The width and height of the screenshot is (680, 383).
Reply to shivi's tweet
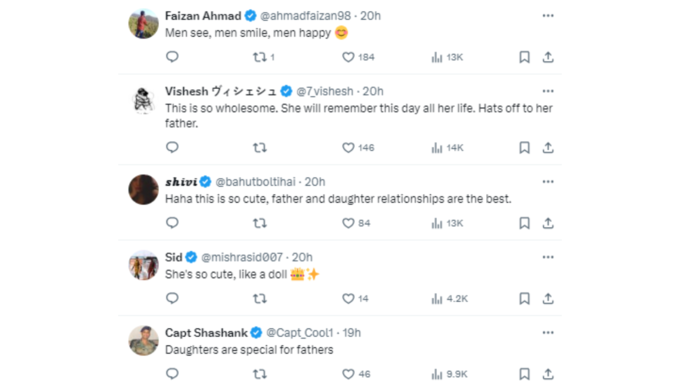pyautogui.click(x=172, y=223)
